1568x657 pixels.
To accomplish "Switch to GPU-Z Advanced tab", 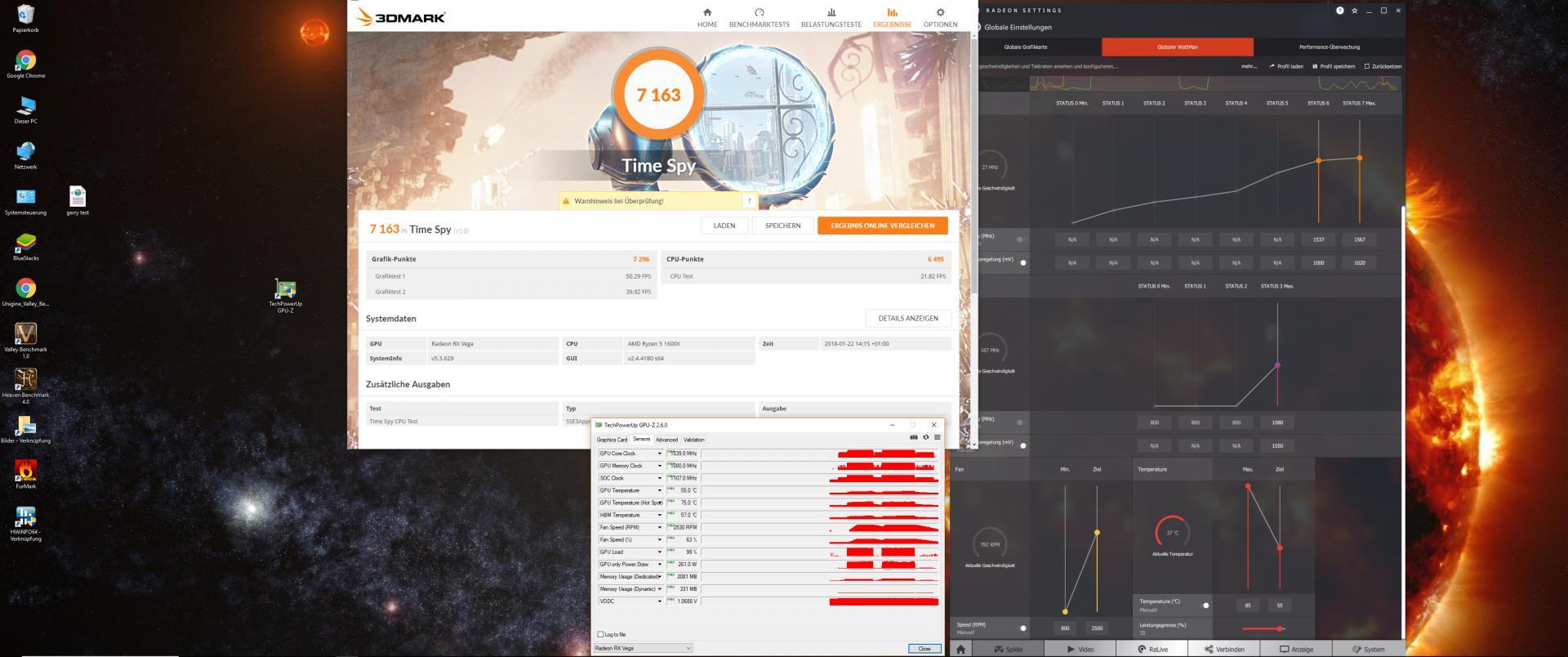I will [x=666, y=440].
